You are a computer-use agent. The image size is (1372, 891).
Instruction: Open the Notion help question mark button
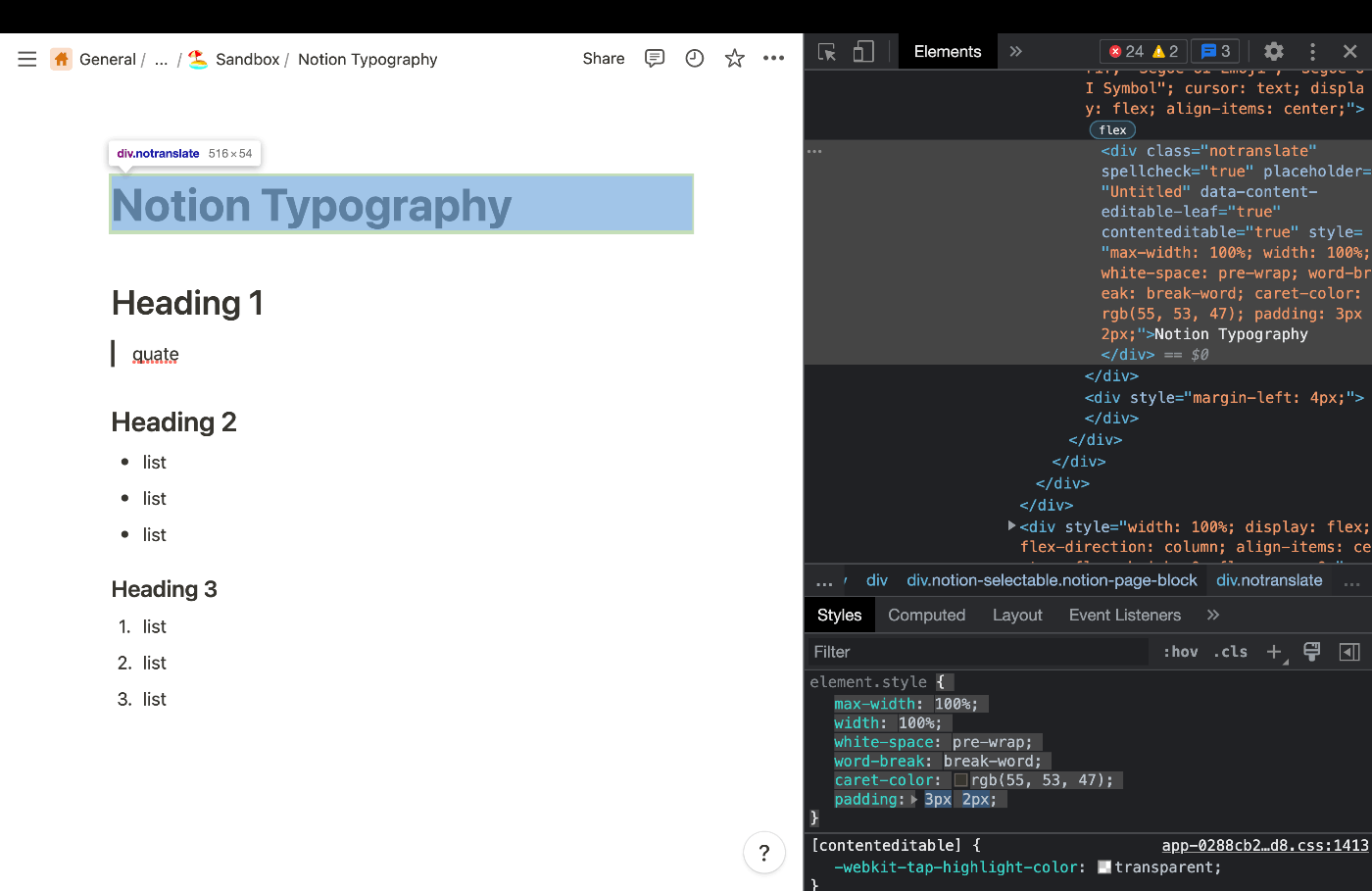(x=764, y=853)
